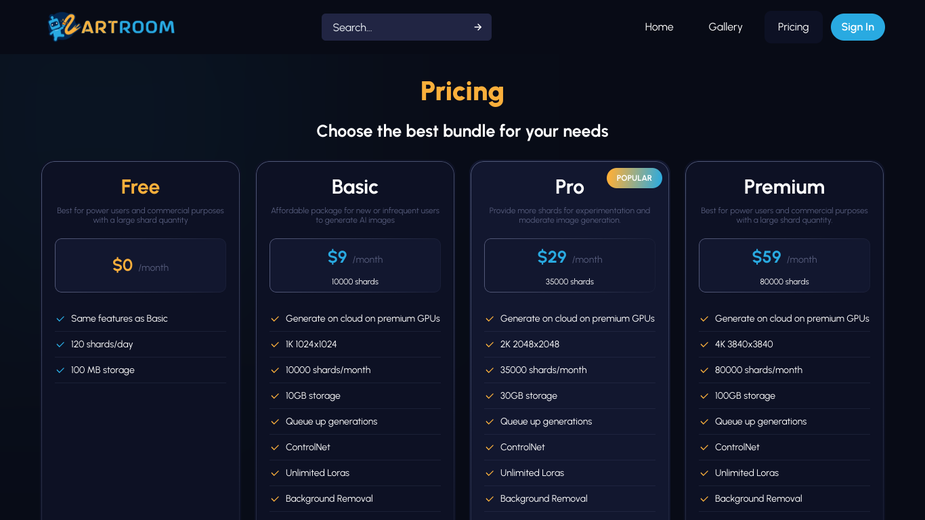The image size is (925, 520).
Task: Click checkmark next to 1K 1024x1024
Action: 275,344
